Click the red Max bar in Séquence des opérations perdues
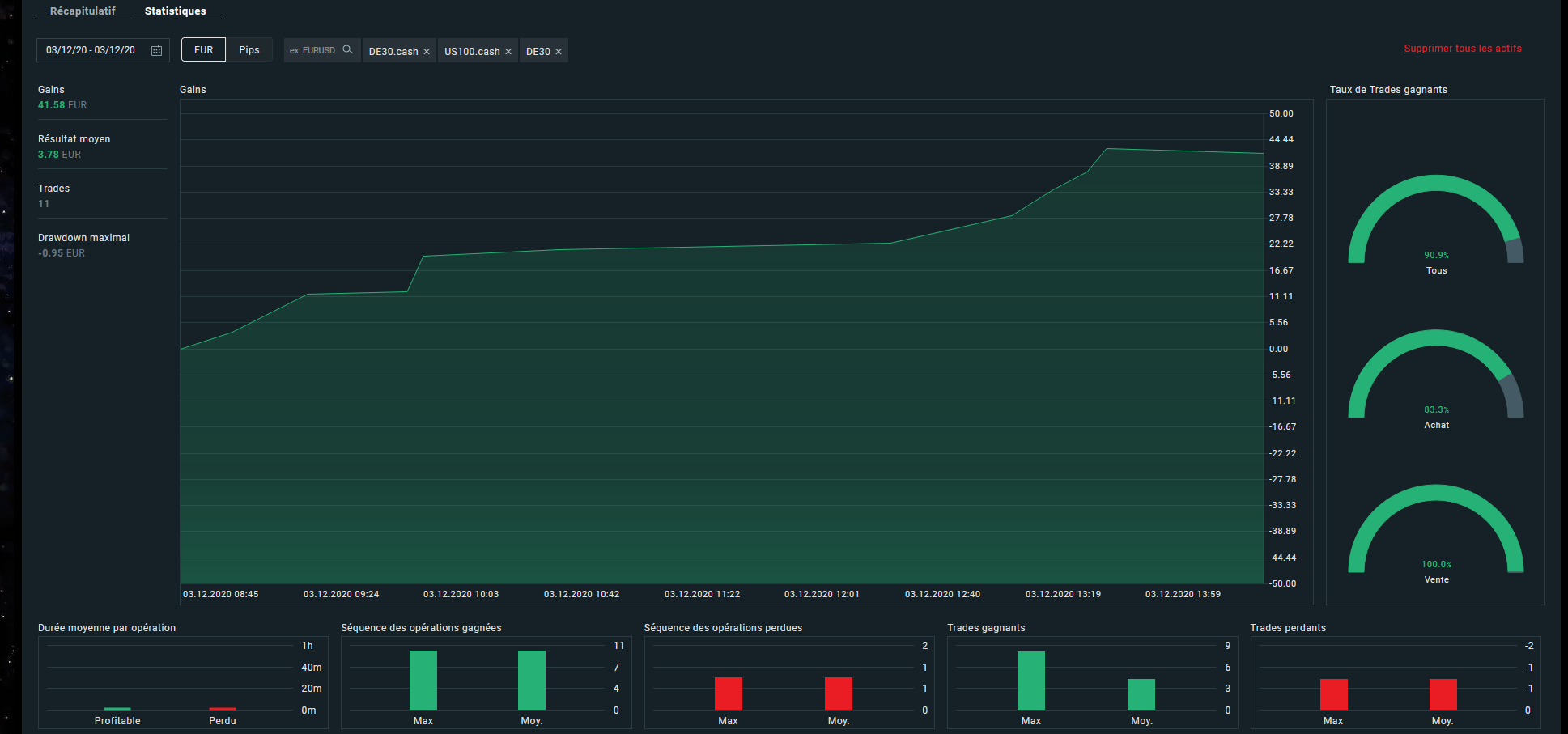This screenshot has height=734, width=1568. (x=728, y=694)
